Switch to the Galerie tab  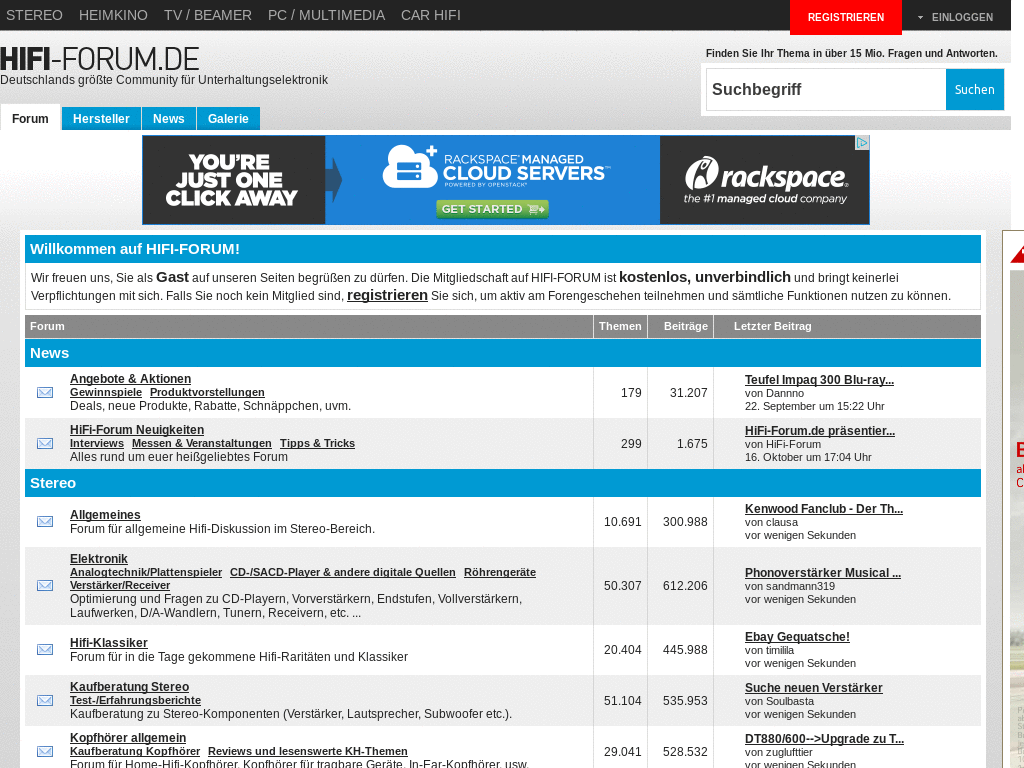(228, 118)
